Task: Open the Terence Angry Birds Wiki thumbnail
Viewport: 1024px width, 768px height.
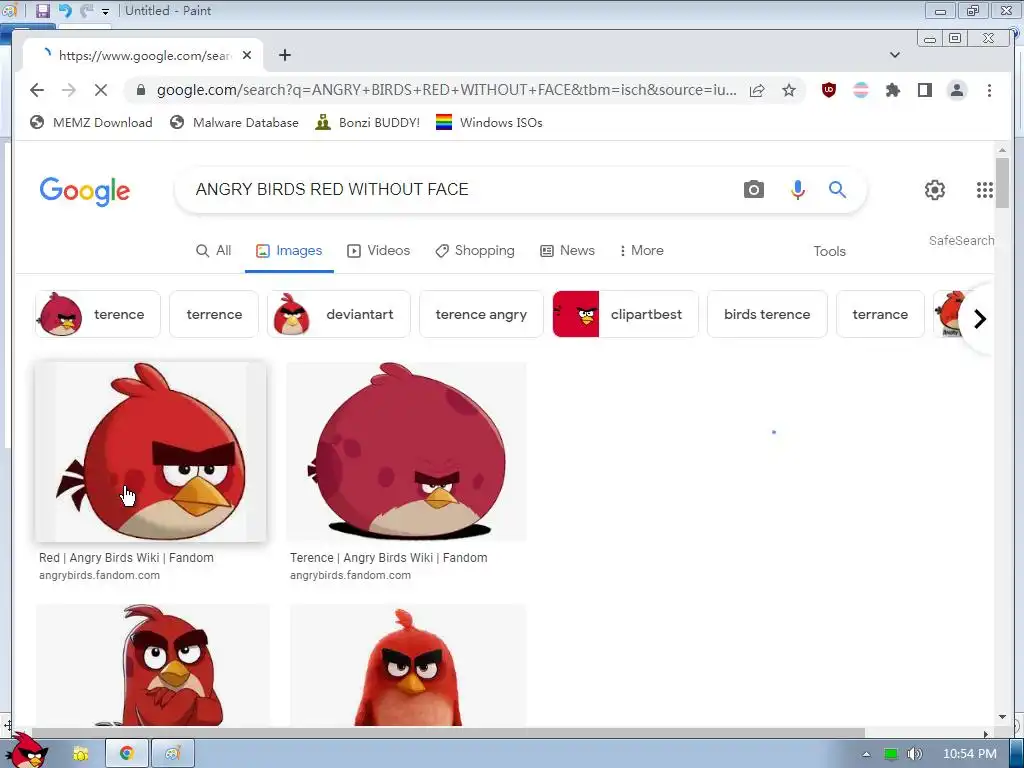Action: pyautogui.click(x=406, y=452)
